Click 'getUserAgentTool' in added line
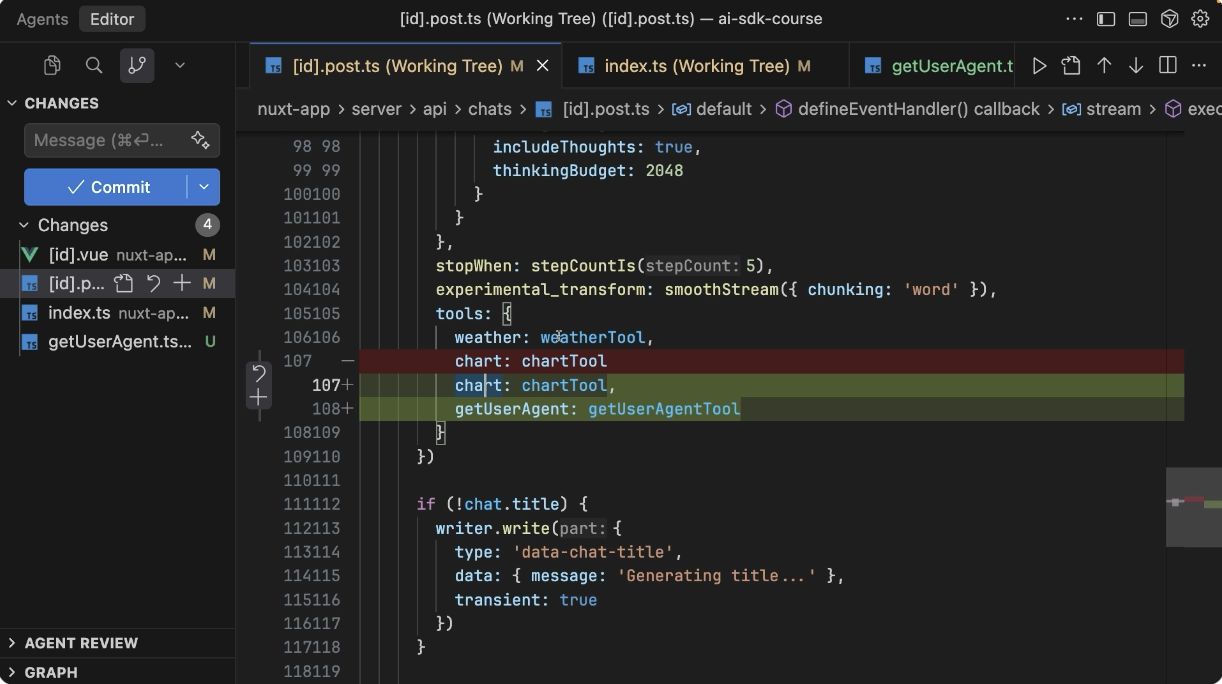1222x684 pixels. pyautogui.click(x=664, y=409)
